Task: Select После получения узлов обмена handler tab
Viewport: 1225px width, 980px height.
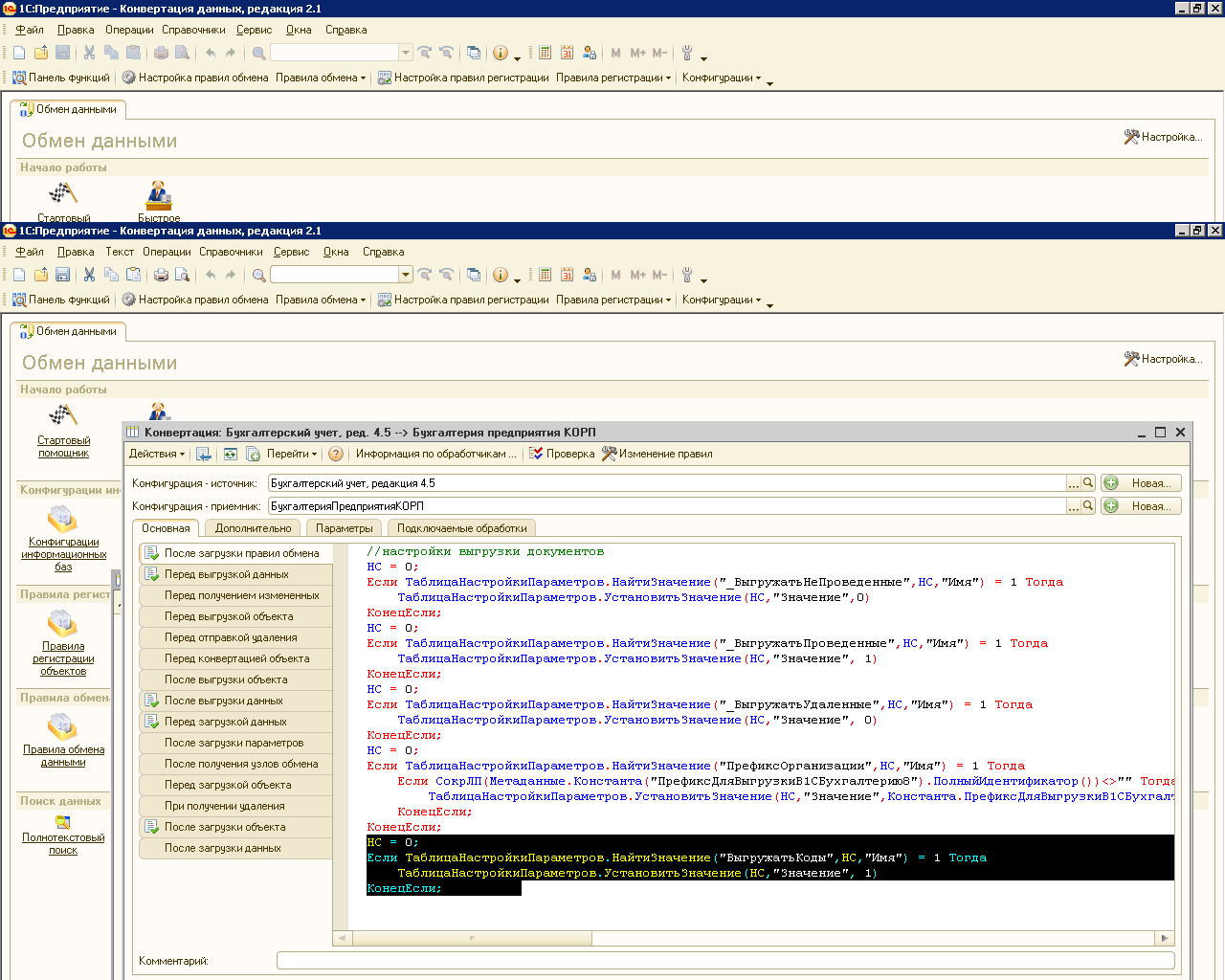Action: 235,764
